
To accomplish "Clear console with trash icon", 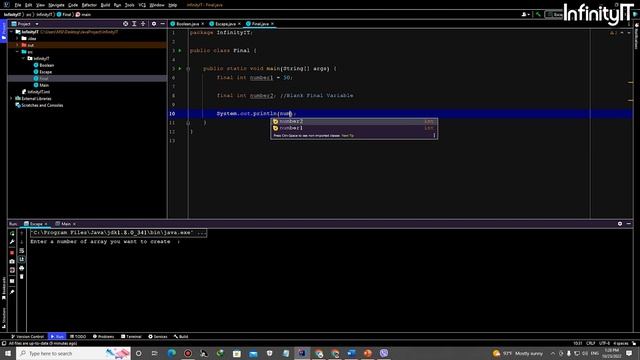I will point(22,277).
